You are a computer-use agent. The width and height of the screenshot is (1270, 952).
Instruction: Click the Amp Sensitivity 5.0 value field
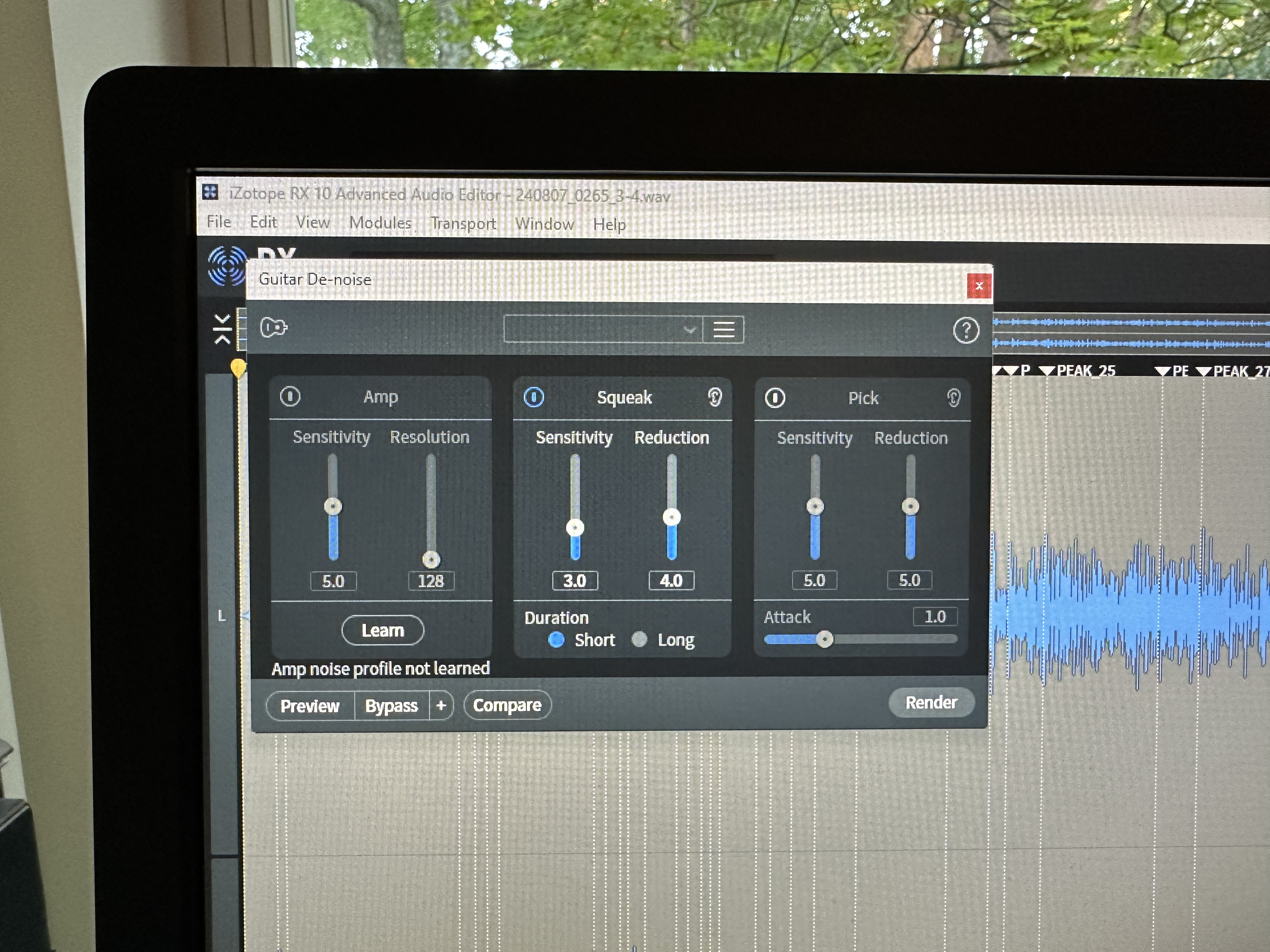coord(333,581)
